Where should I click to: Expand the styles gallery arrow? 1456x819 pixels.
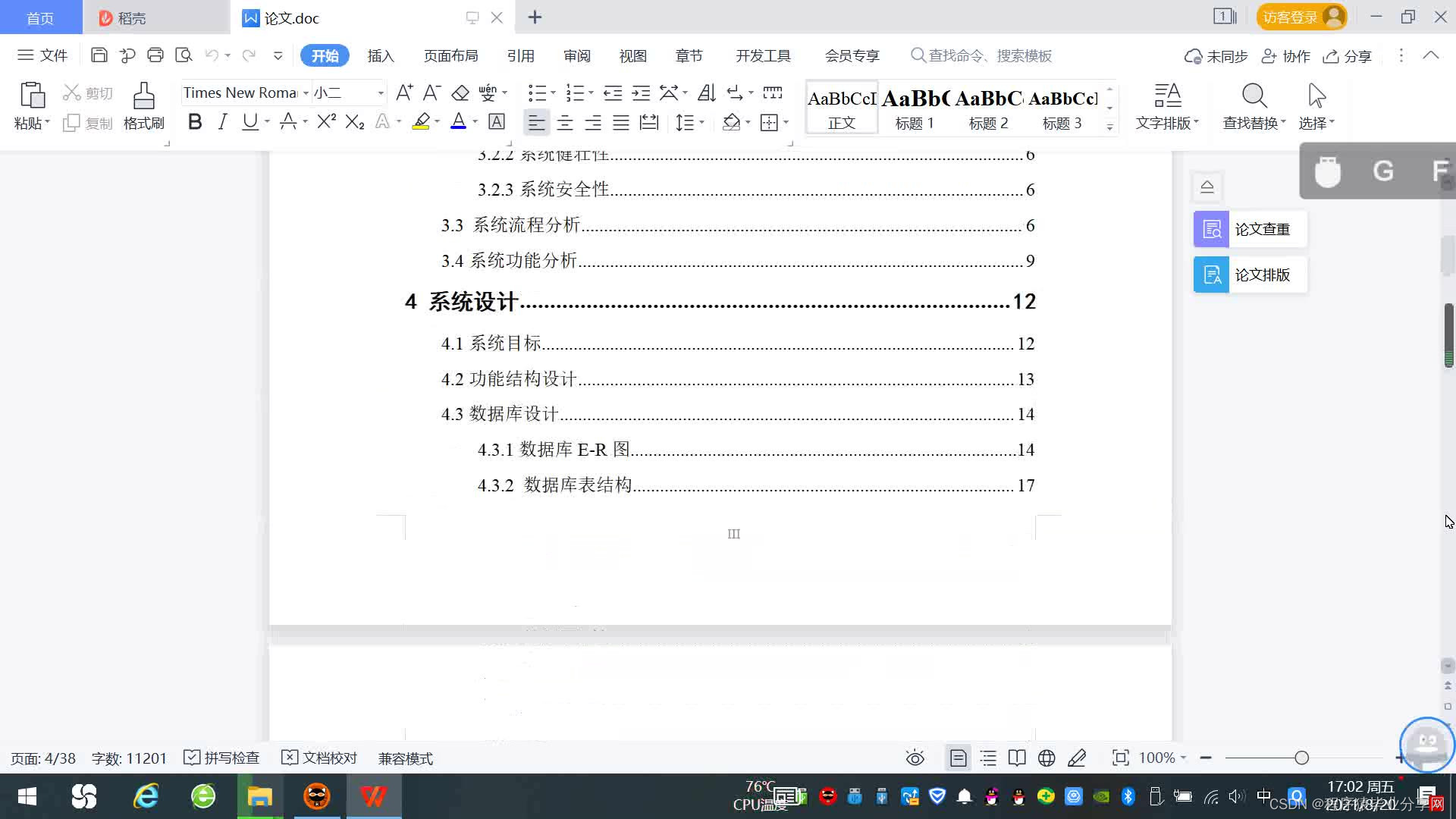1109,127
